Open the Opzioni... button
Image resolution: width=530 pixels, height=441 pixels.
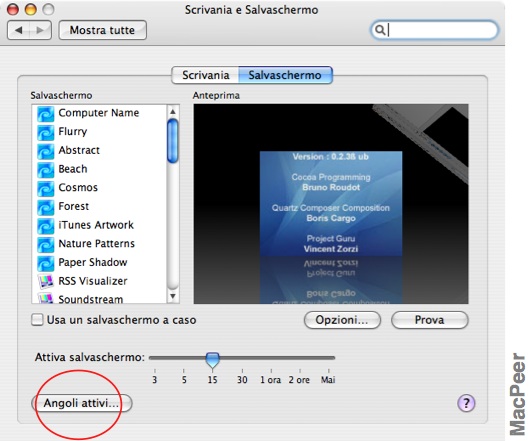(x=342, y=320)
